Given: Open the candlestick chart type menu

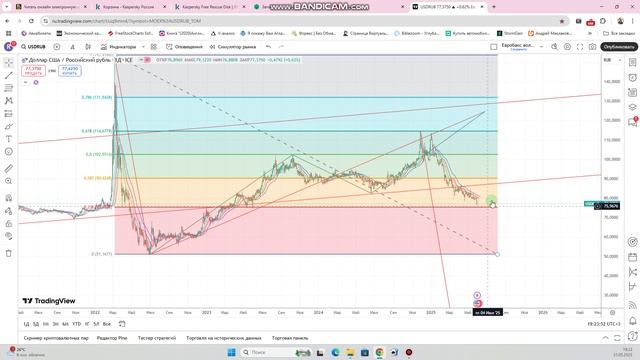Looking at the screenshot, I should click(88, 47).
